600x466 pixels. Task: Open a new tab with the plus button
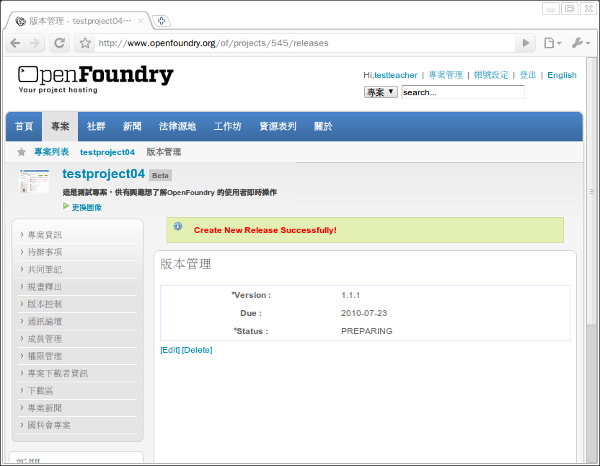161,21
